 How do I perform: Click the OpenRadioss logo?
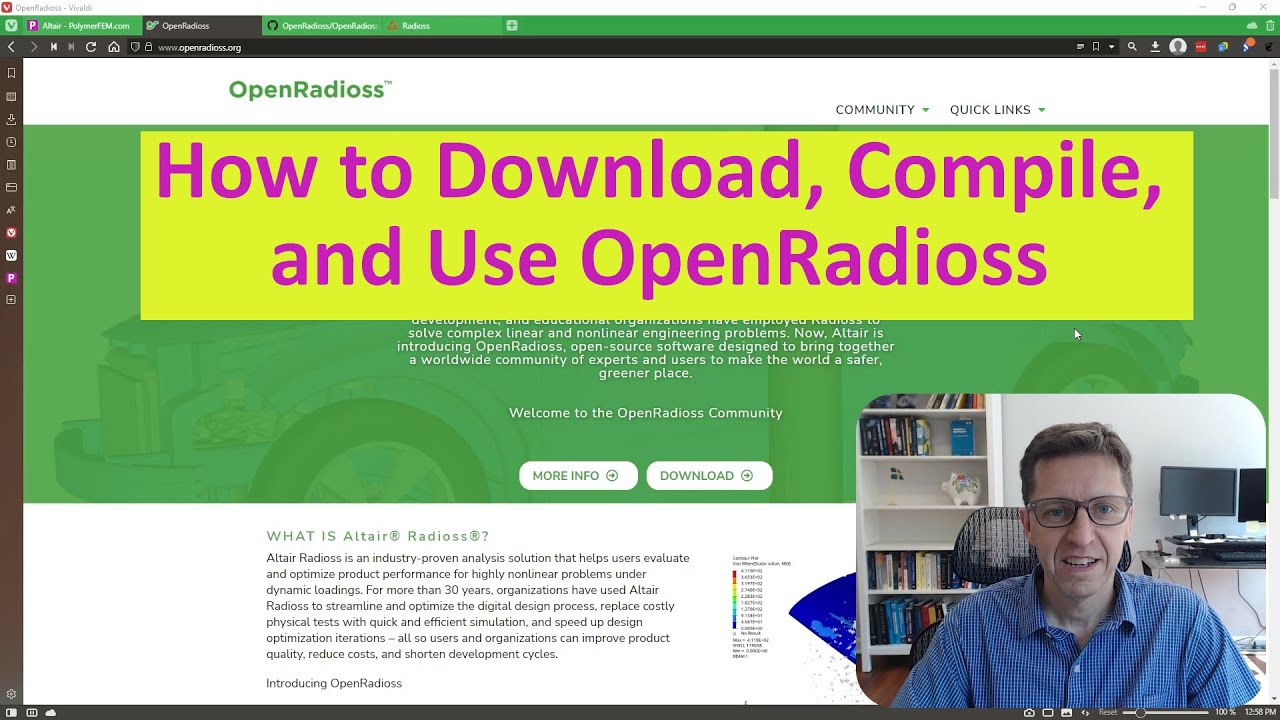310,90
